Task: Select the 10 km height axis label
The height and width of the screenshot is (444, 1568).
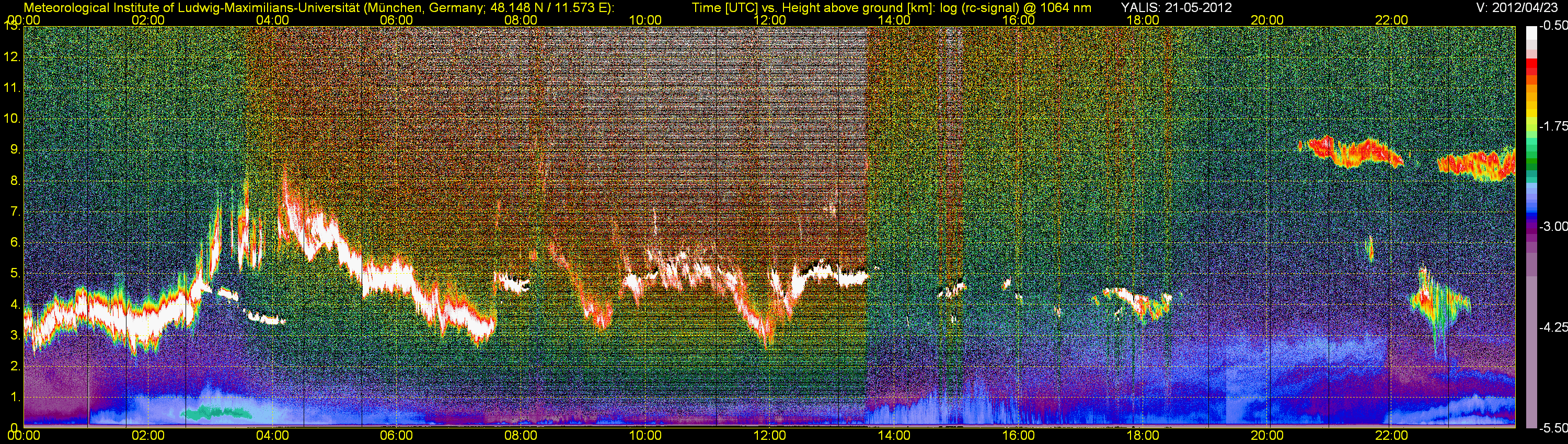Action: click(x=11, y=119)
